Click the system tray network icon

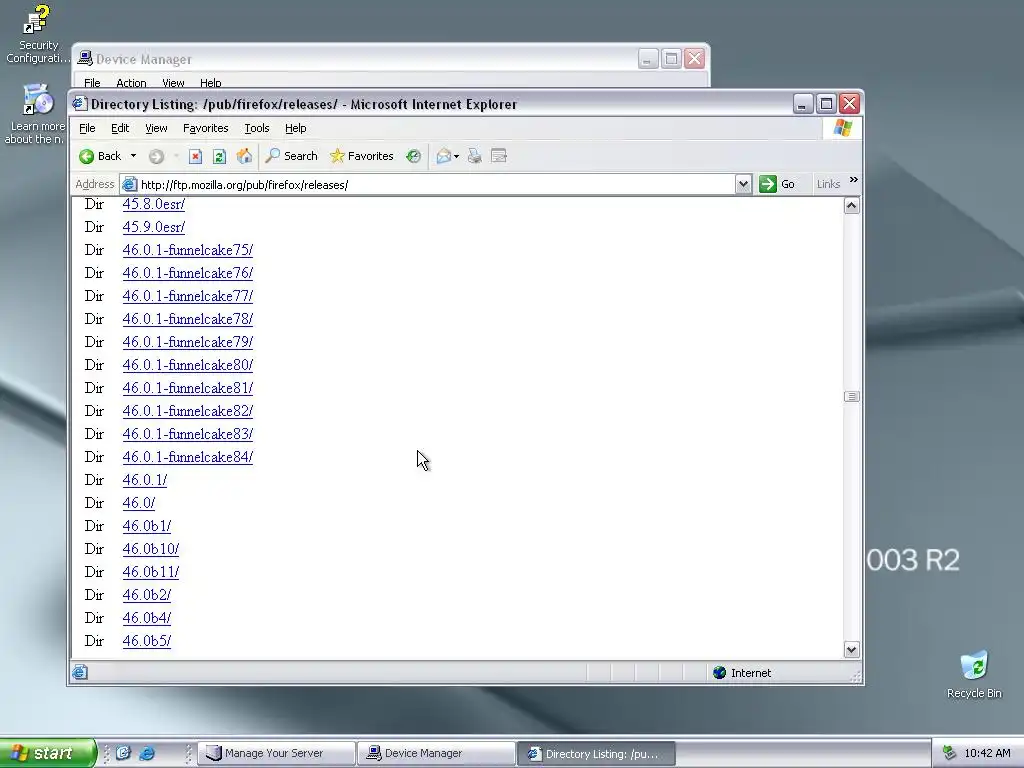pos(949,753)
